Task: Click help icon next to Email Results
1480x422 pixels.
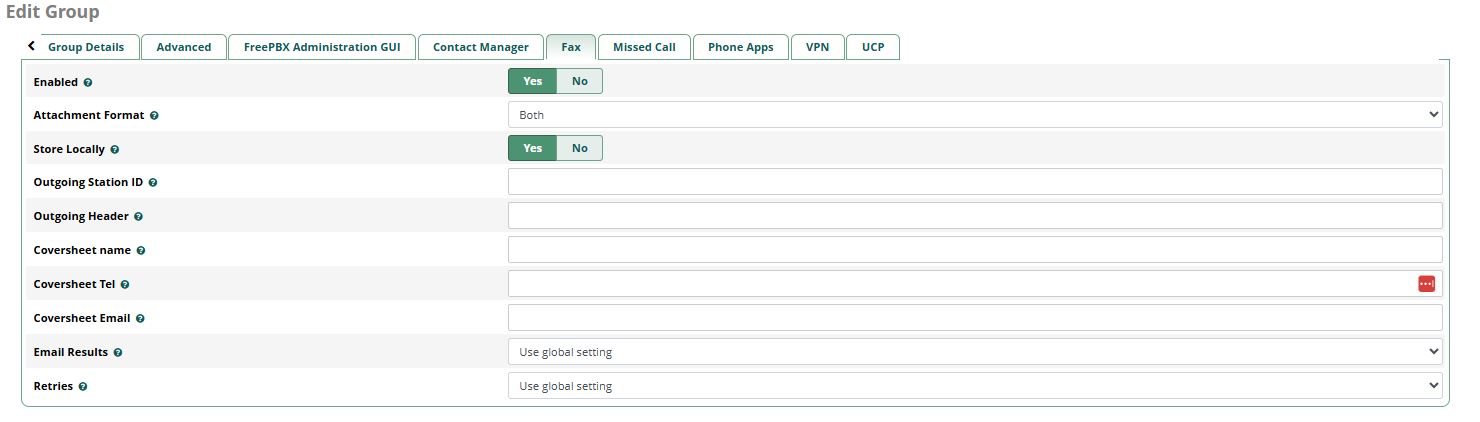Action: [x=118, y=353]
